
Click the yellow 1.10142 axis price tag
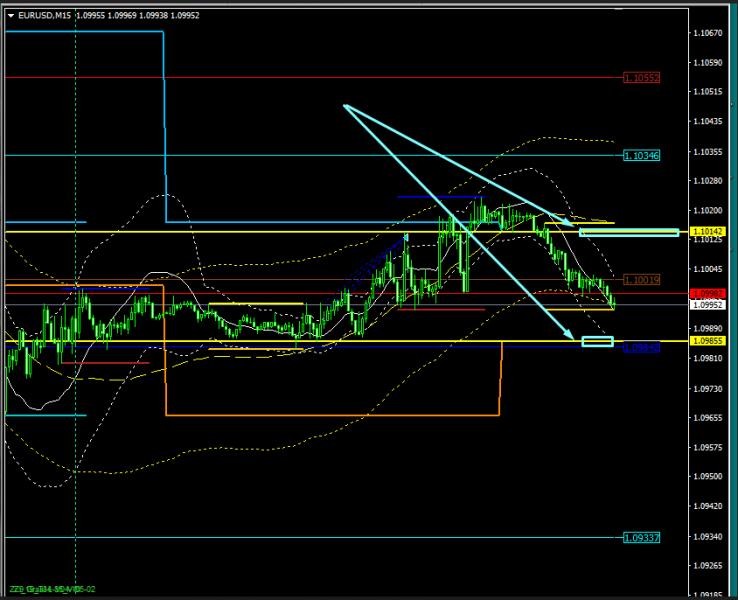[706, 232]
